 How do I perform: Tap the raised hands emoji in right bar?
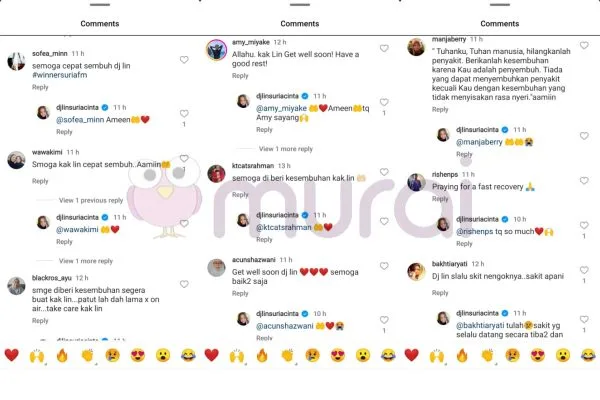tap(437, 356)
